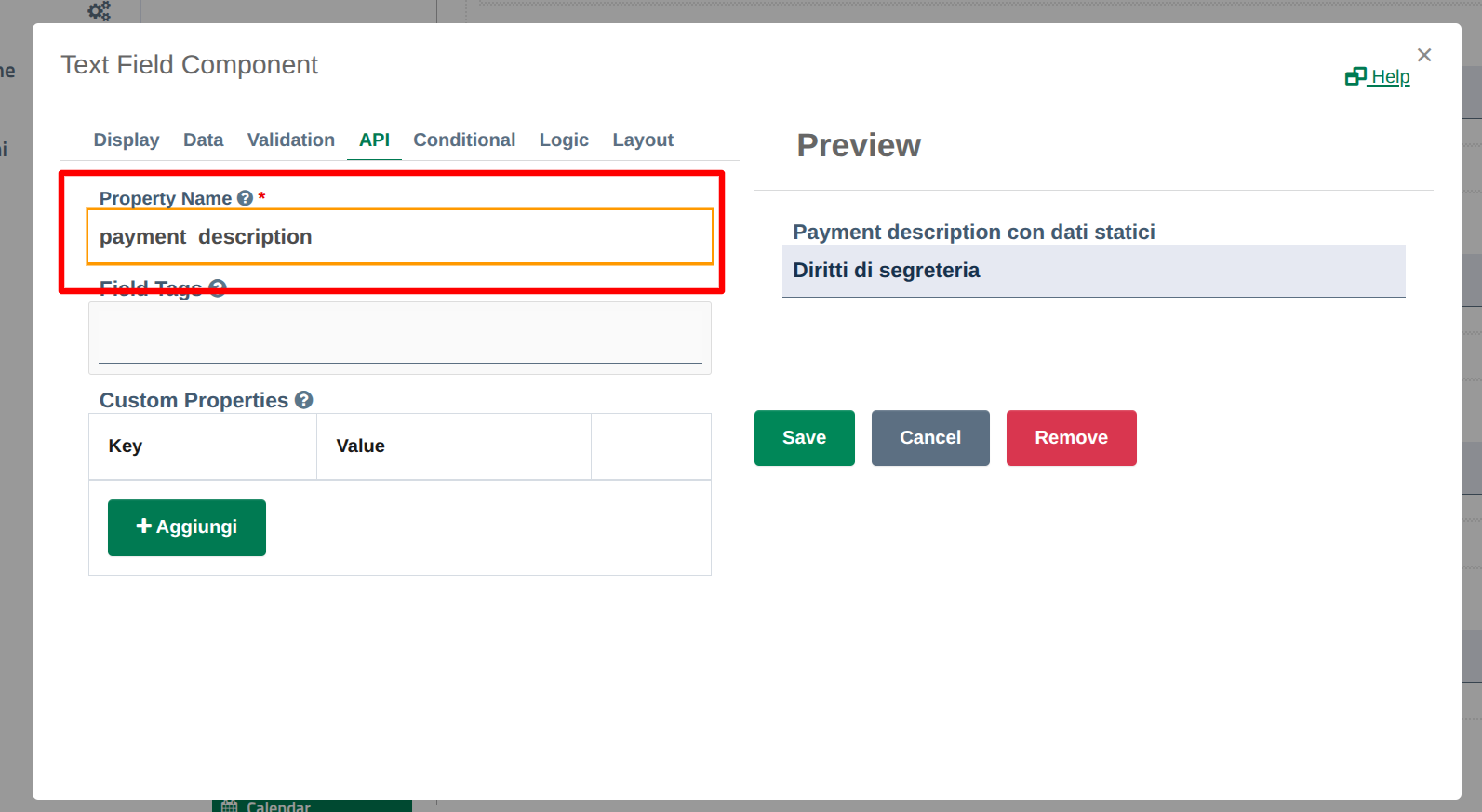Click the red Remove button
Image resolution: width=1482 pixels, height=812 pixels.
click(1071, 438)
